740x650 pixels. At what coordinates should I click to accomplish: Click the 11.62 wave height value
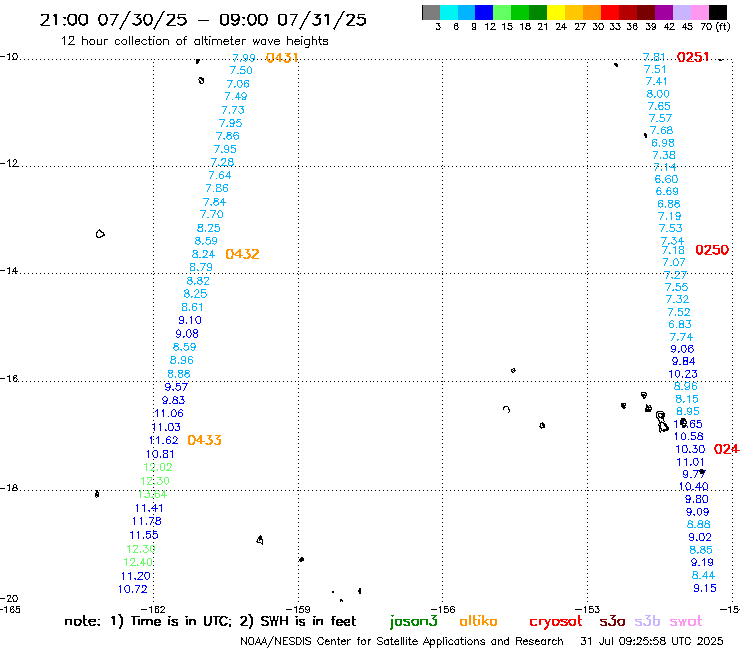tap(164, 440)
